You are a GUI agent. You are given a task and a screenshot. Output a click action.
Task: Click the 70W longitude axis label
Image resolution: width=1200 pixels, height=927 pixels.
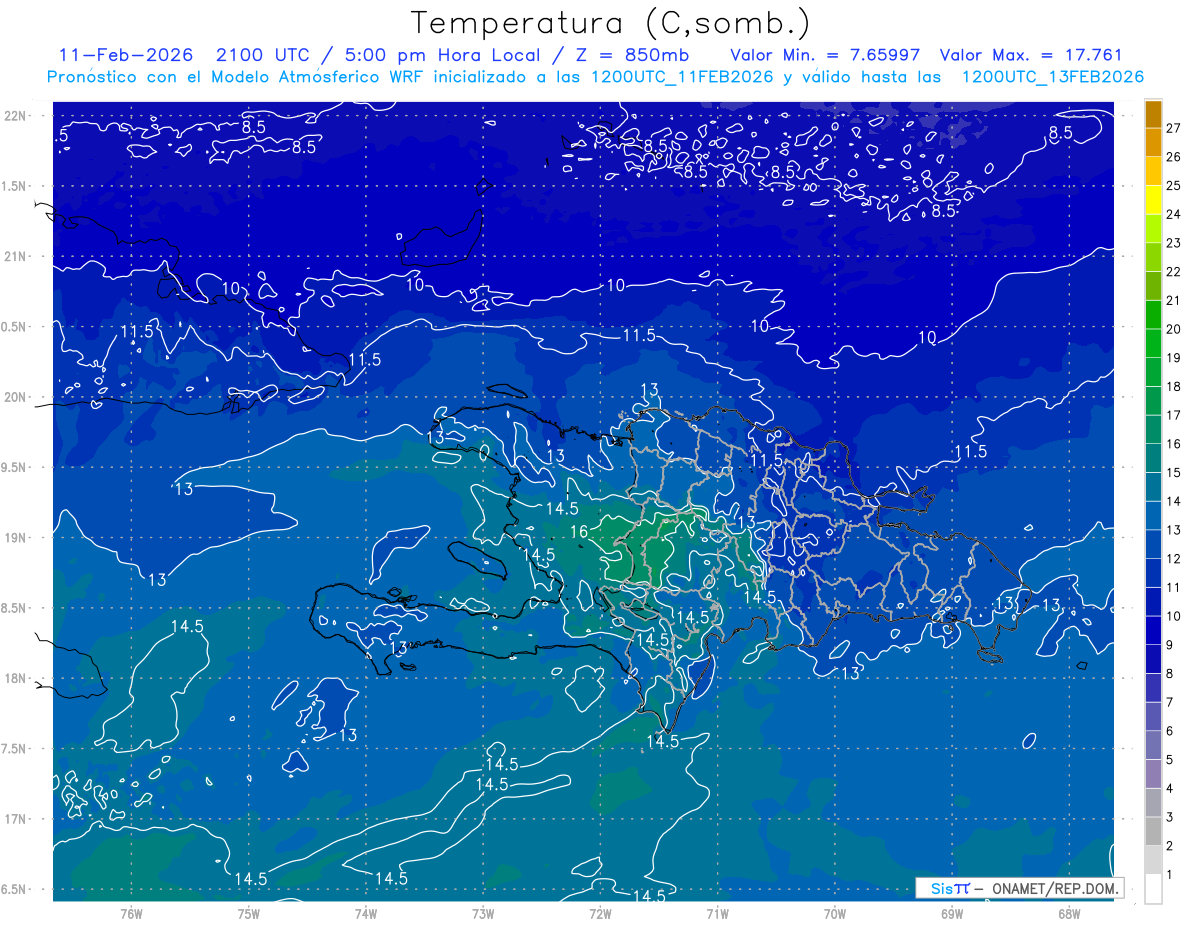tap(834, 914)
